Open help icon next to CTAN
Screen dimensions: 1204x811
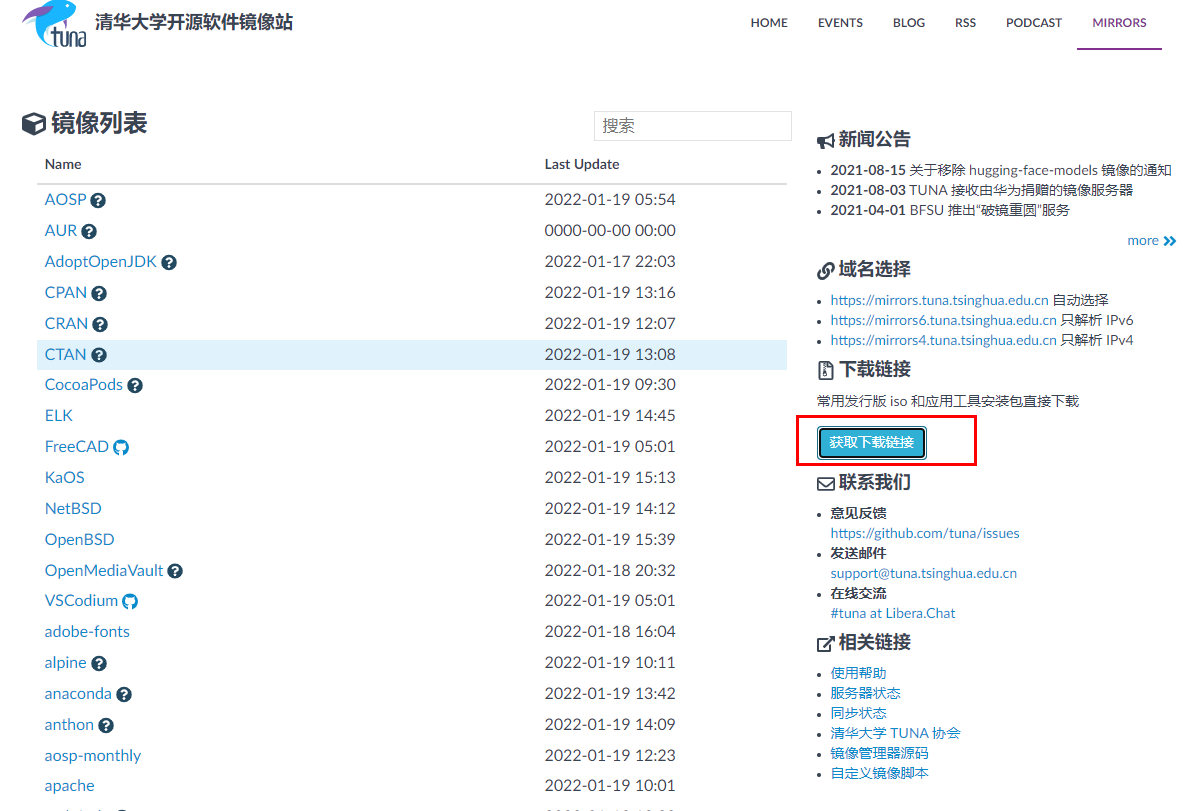[99, 355]
